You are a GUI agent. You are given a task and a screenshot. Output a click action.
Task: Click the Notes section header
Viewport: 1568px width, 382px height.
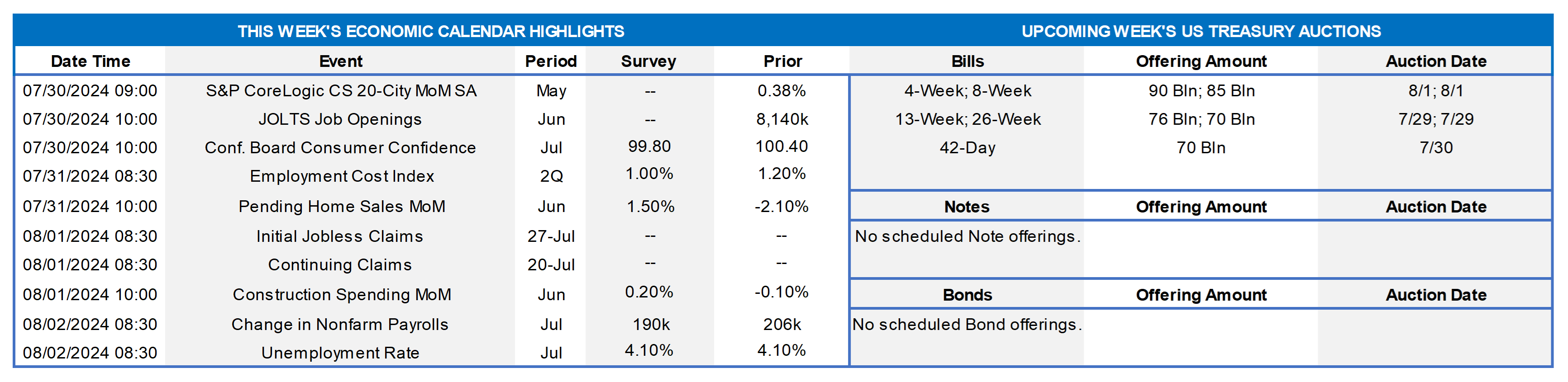967,207
